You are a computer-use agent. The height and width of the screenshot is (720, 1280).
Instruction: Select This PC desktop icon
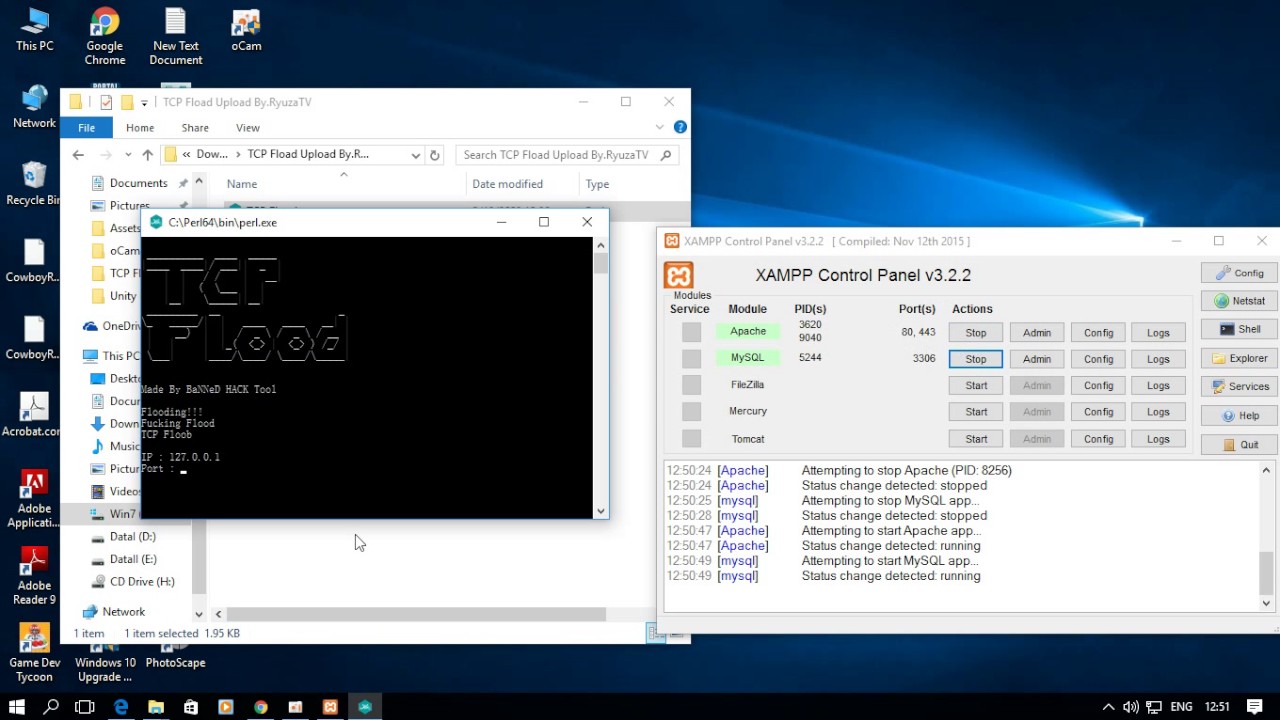click(x=34, y=30)
